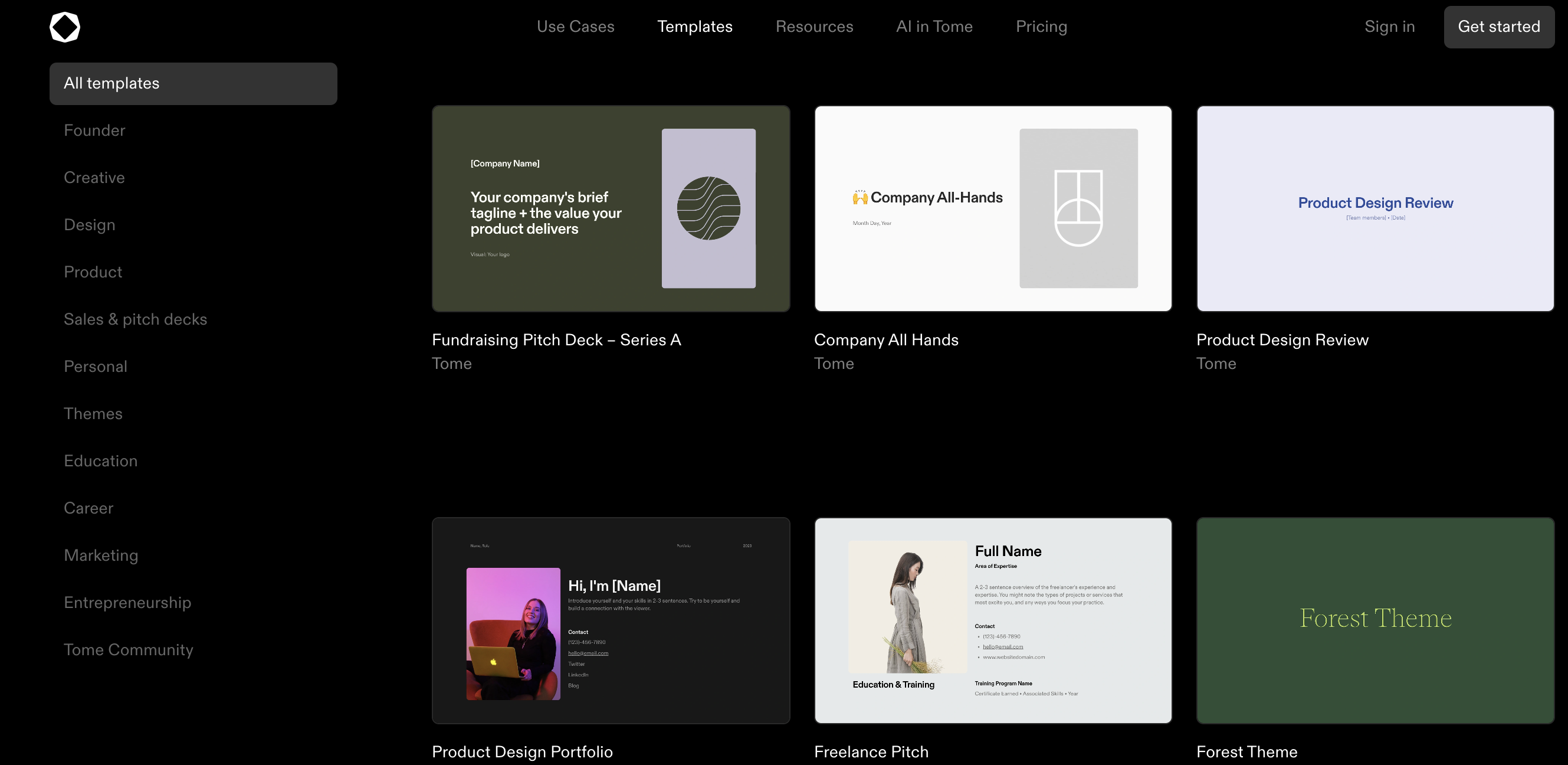Select the All templates category
The width and height of the screenshot is (1568, 765).
[x=193, y=83]
